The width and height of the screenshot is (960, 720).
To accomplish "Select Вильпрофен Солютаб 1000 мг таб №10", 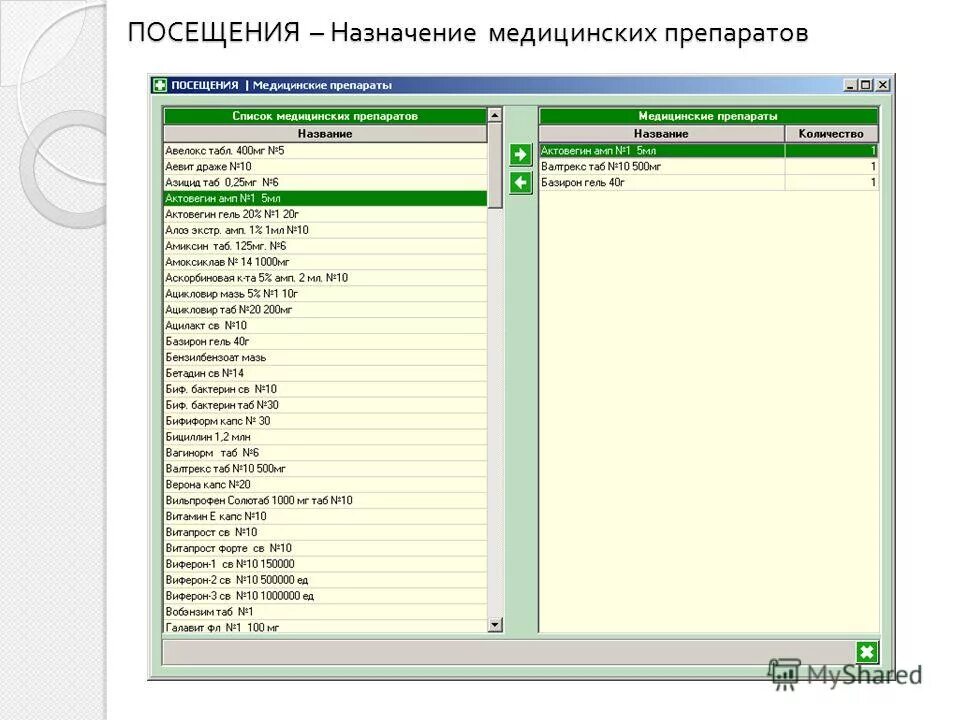I will 325,501.
